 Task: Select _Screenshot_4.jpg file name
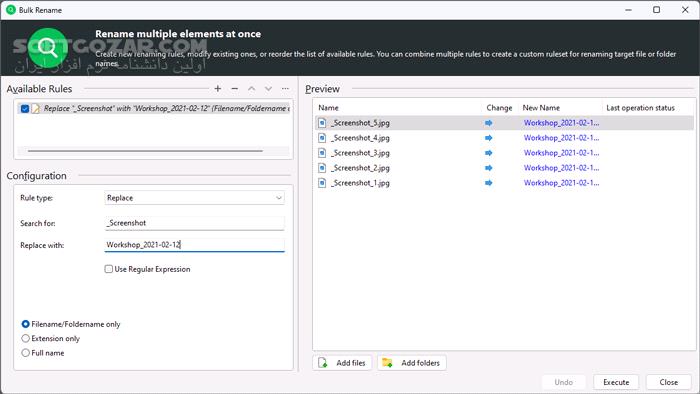pos(360,138)
